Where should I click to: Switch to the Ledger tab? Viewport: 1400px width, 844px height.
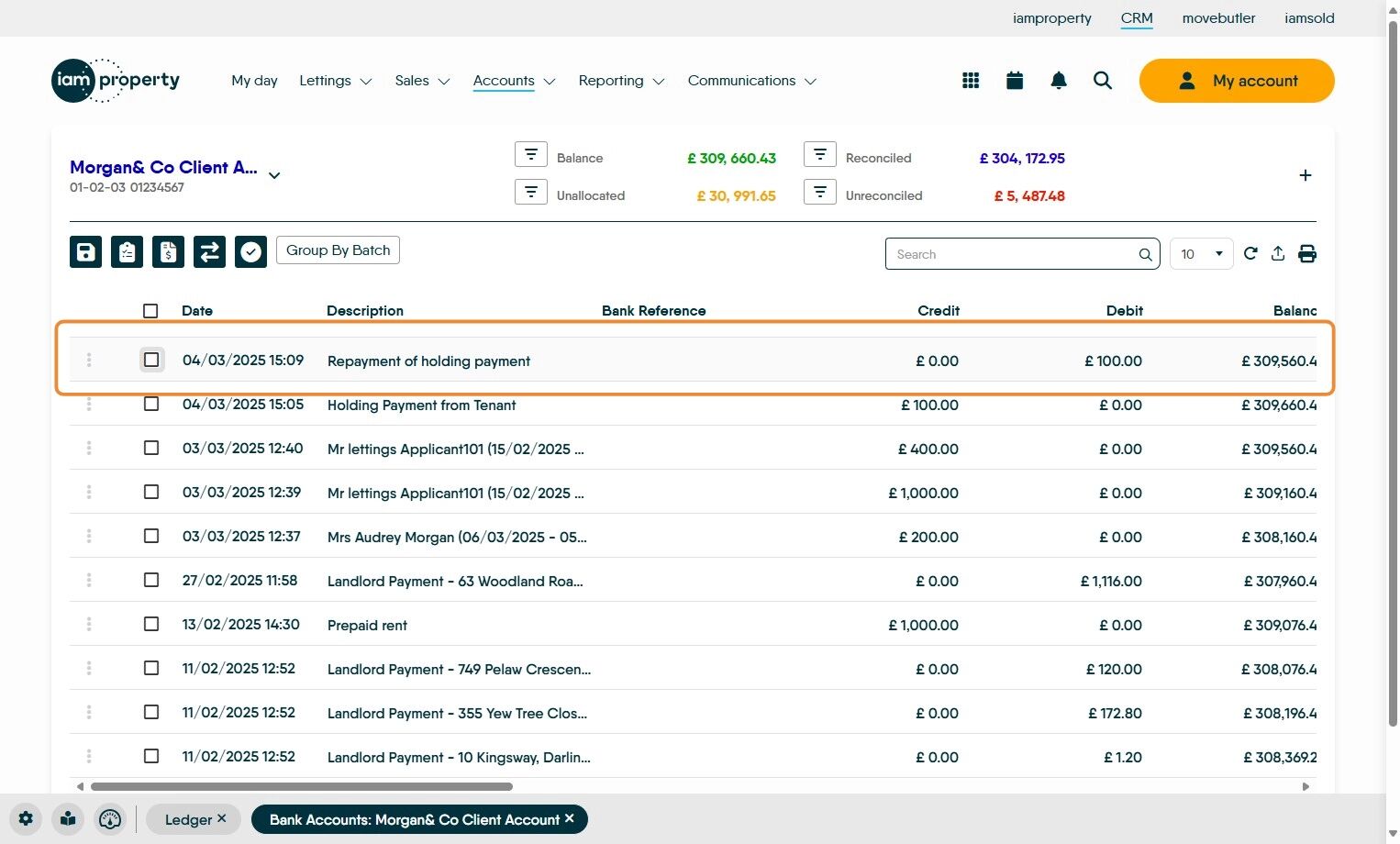(188, 819)
